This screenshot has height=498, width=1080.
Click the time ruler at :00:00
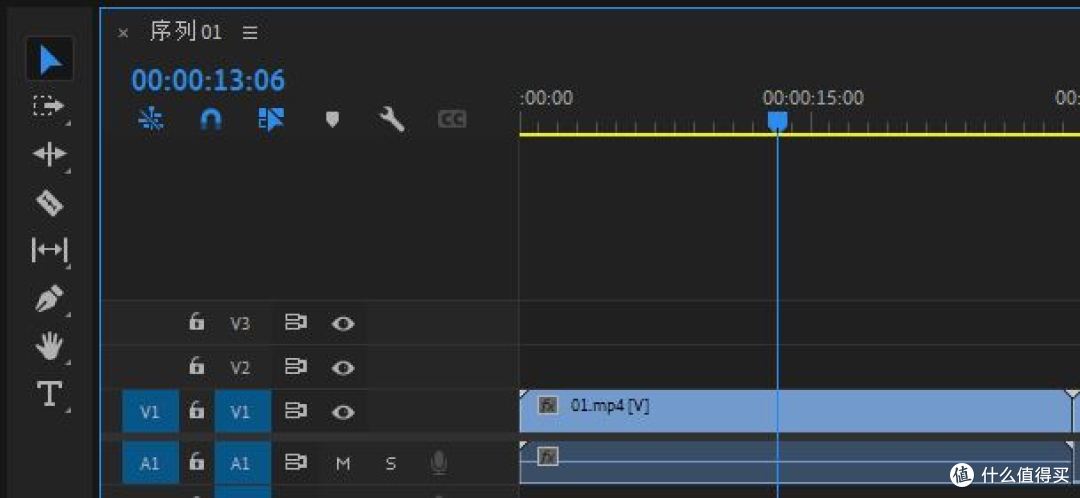click(546, 98)
